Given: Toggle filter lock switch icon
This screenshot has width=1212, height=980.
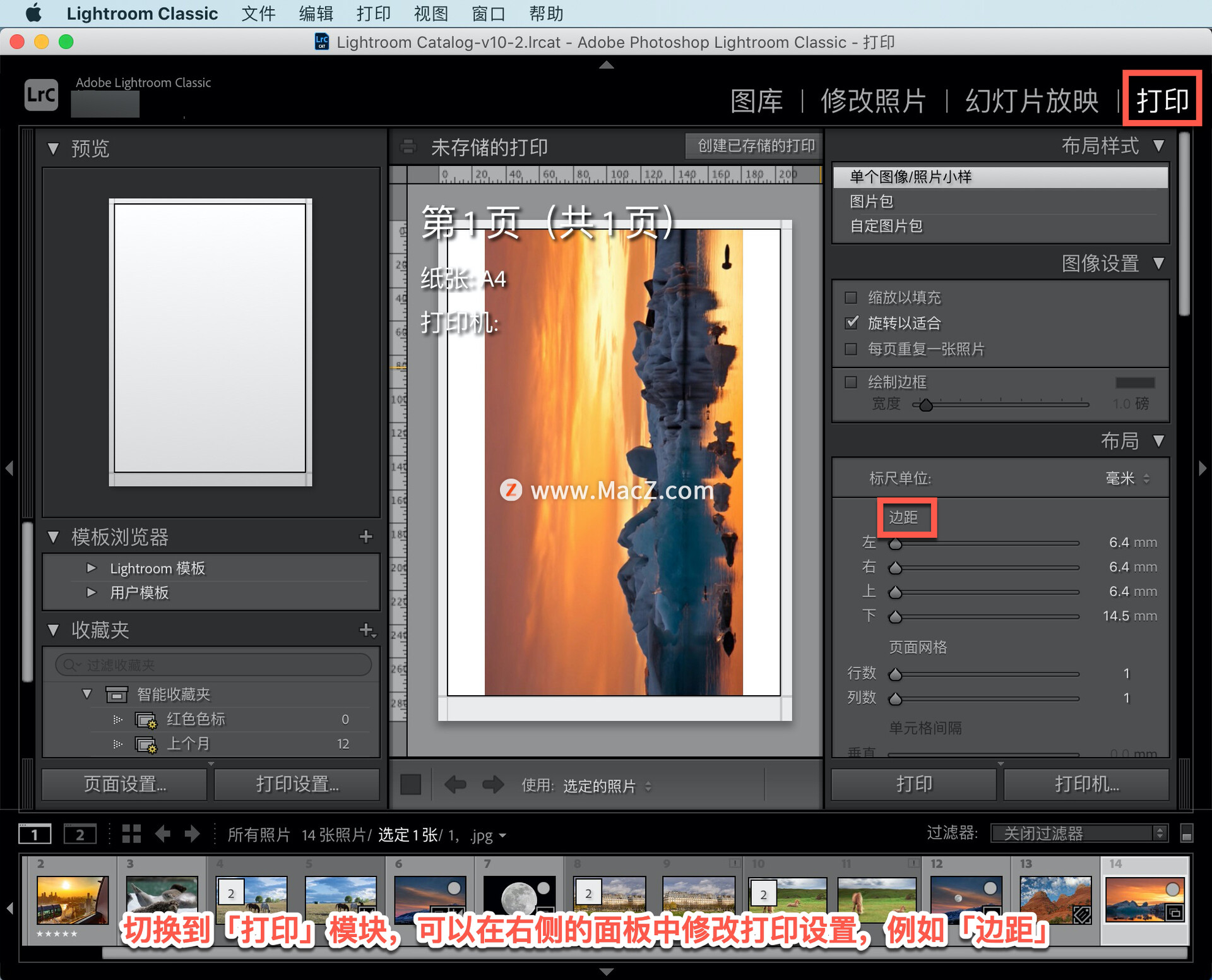Looking at the screenshot, I should coord(1187,834).
